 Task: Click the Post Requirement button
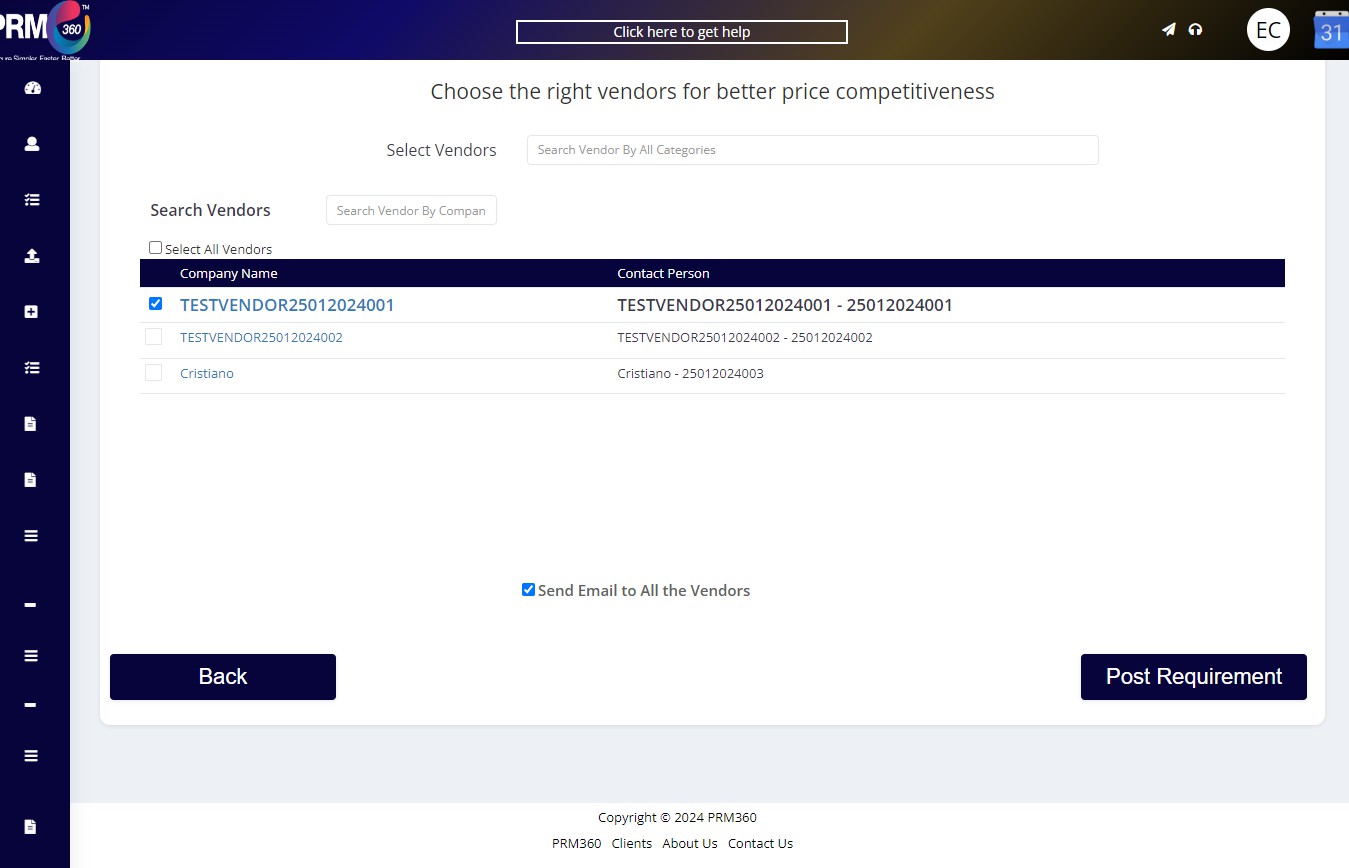coord(1193,677)
